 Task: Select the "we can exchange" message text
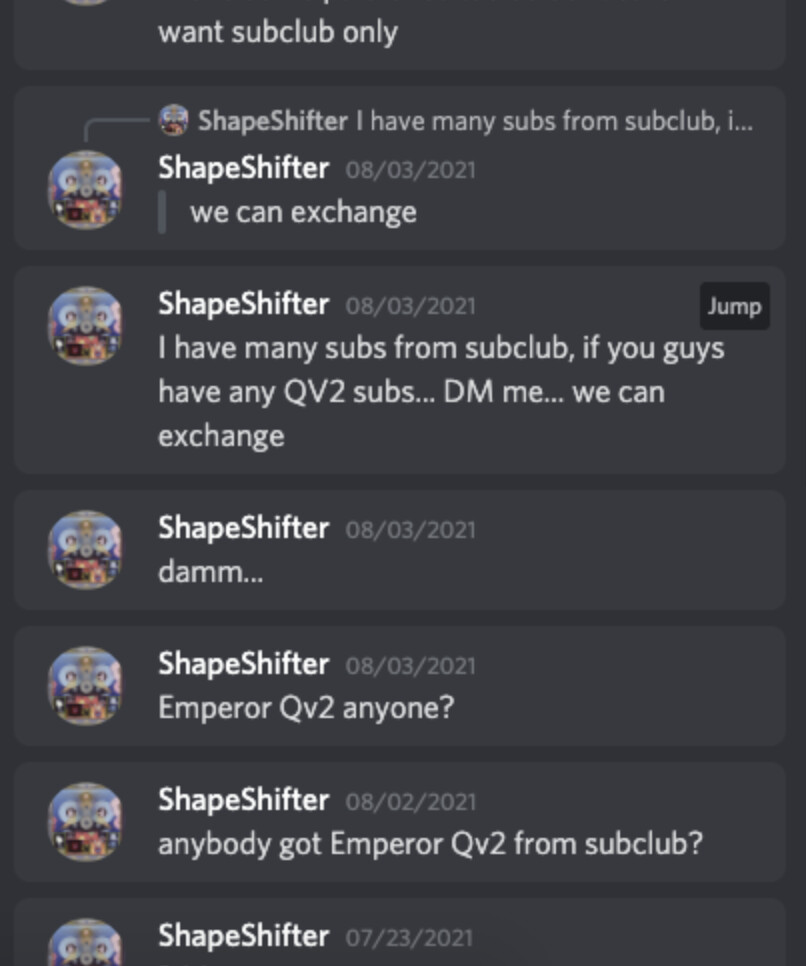(x=303, y=212)
